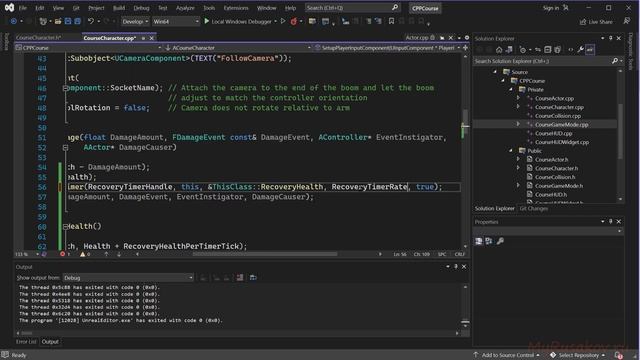Pin the CourseCharacter.cpp tab
This screenshot has width=640, height=360.
pyautogui.click(x=143, y=38)
